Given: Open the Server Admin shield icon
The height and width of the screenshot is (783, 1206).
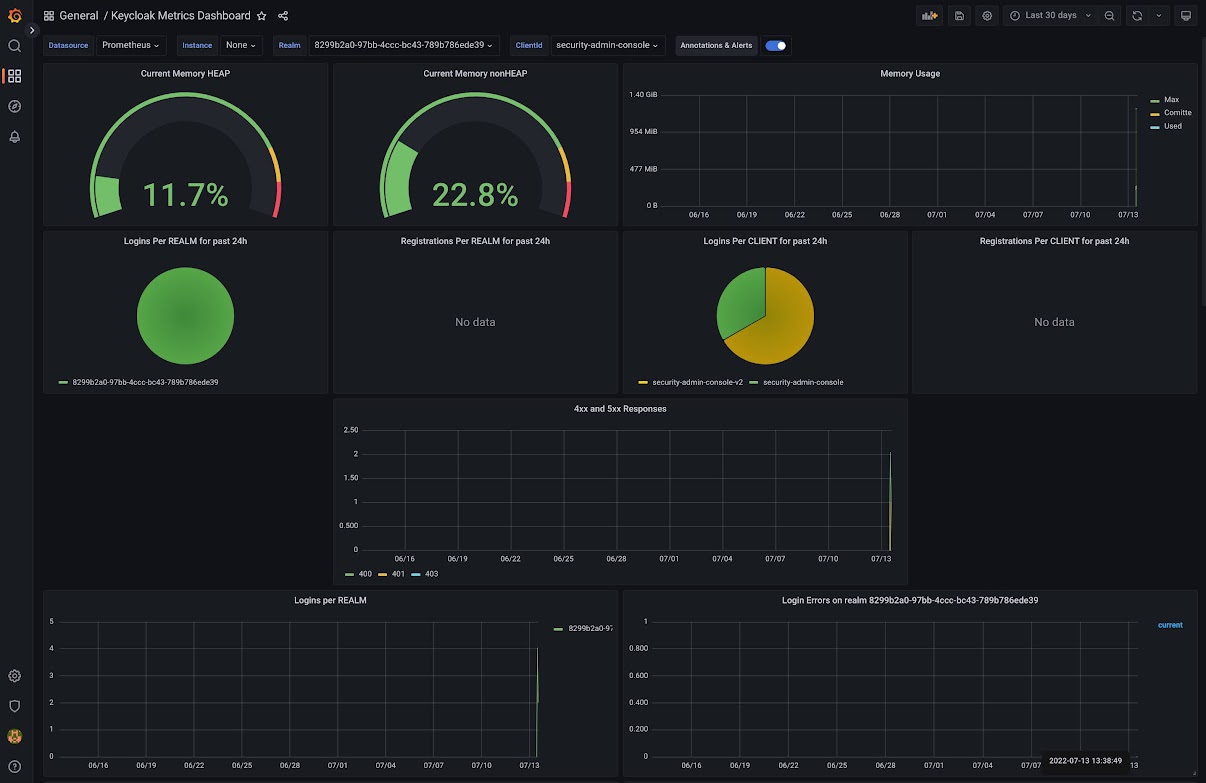Looking at the screenshot, I should click(14, 706).
